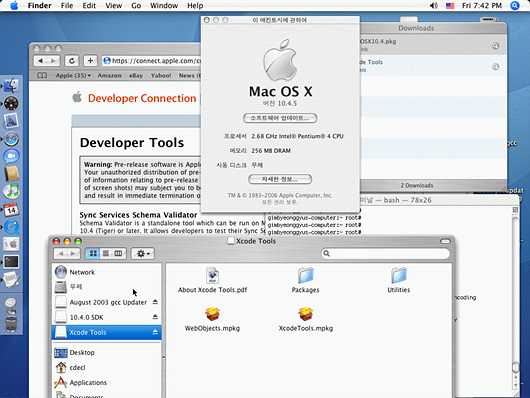This screenshot has height=398, width=530.
Task: Toggle the Finder toolbar pill button
Action: (445, 241)
